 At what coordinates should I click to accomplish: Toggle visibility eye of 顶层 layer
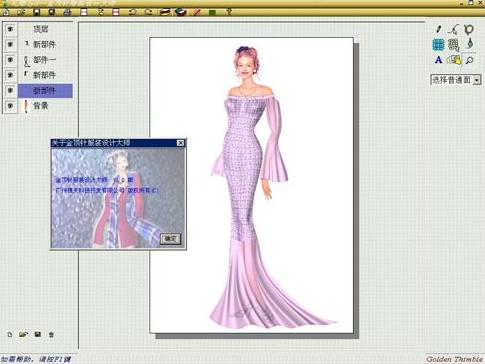pyautogui.click(x=10, y=29)
